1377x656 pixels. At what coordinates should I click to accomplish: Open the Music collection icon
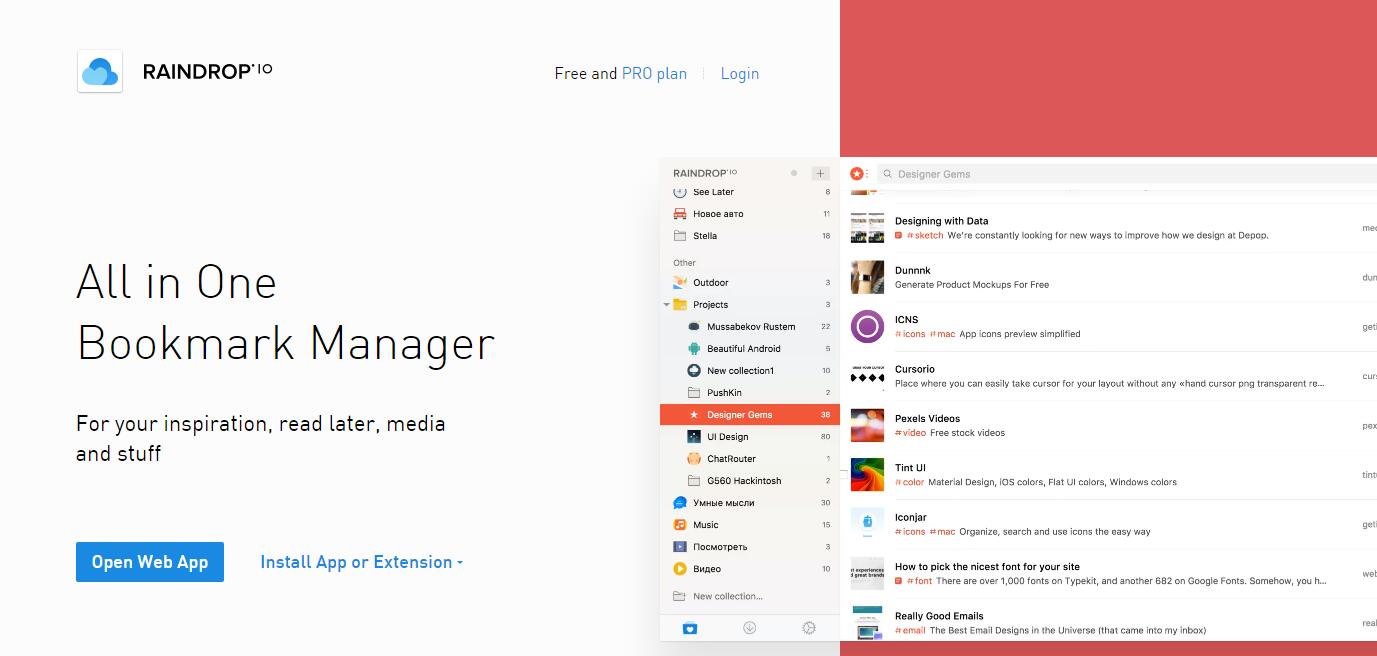[680, 525]
